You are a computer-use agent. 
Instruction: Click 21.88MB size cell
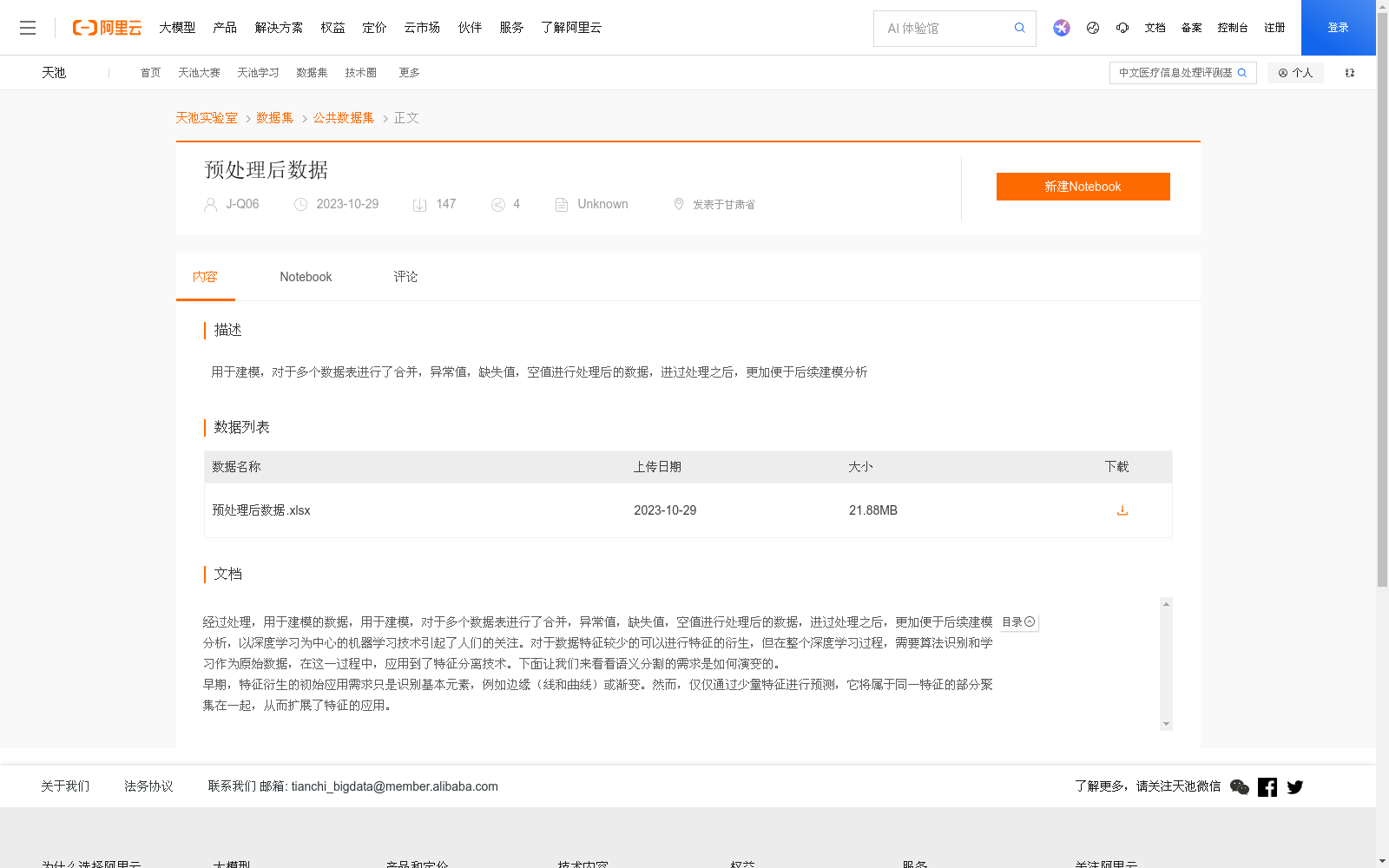873,510
